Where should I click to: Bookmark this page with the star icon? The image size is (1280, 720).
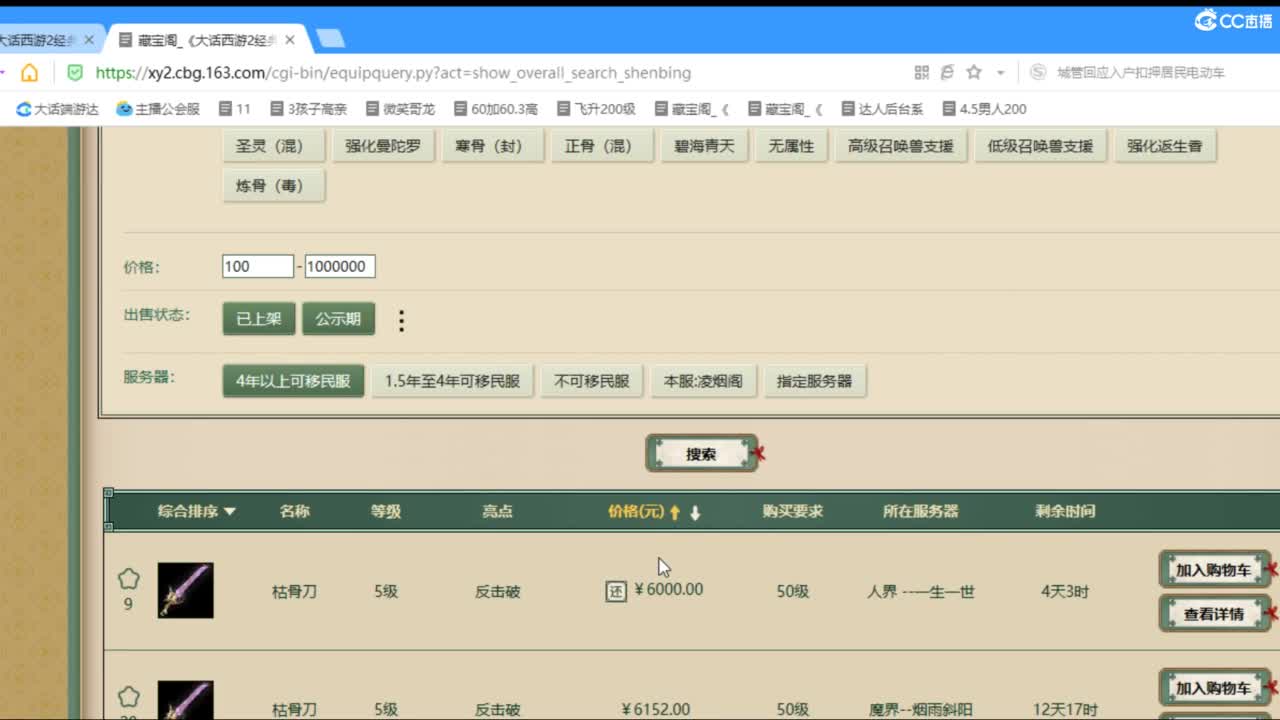[974, 73]
